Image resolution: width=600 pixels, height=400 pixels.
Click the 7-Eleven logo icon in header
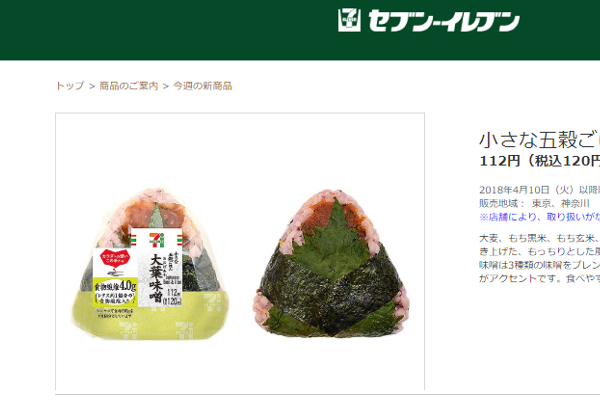click(x=349, y=20)
